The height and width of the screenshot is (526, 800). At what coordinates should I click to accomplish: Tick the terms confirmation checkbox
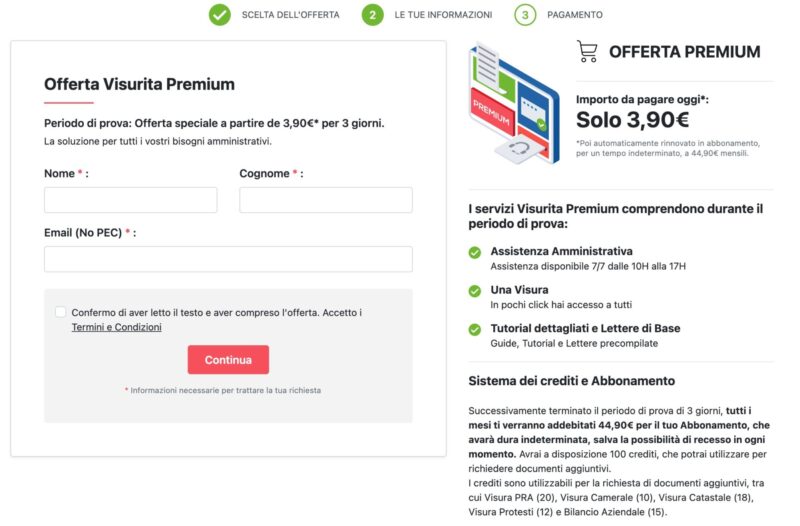tap(61, 312)
